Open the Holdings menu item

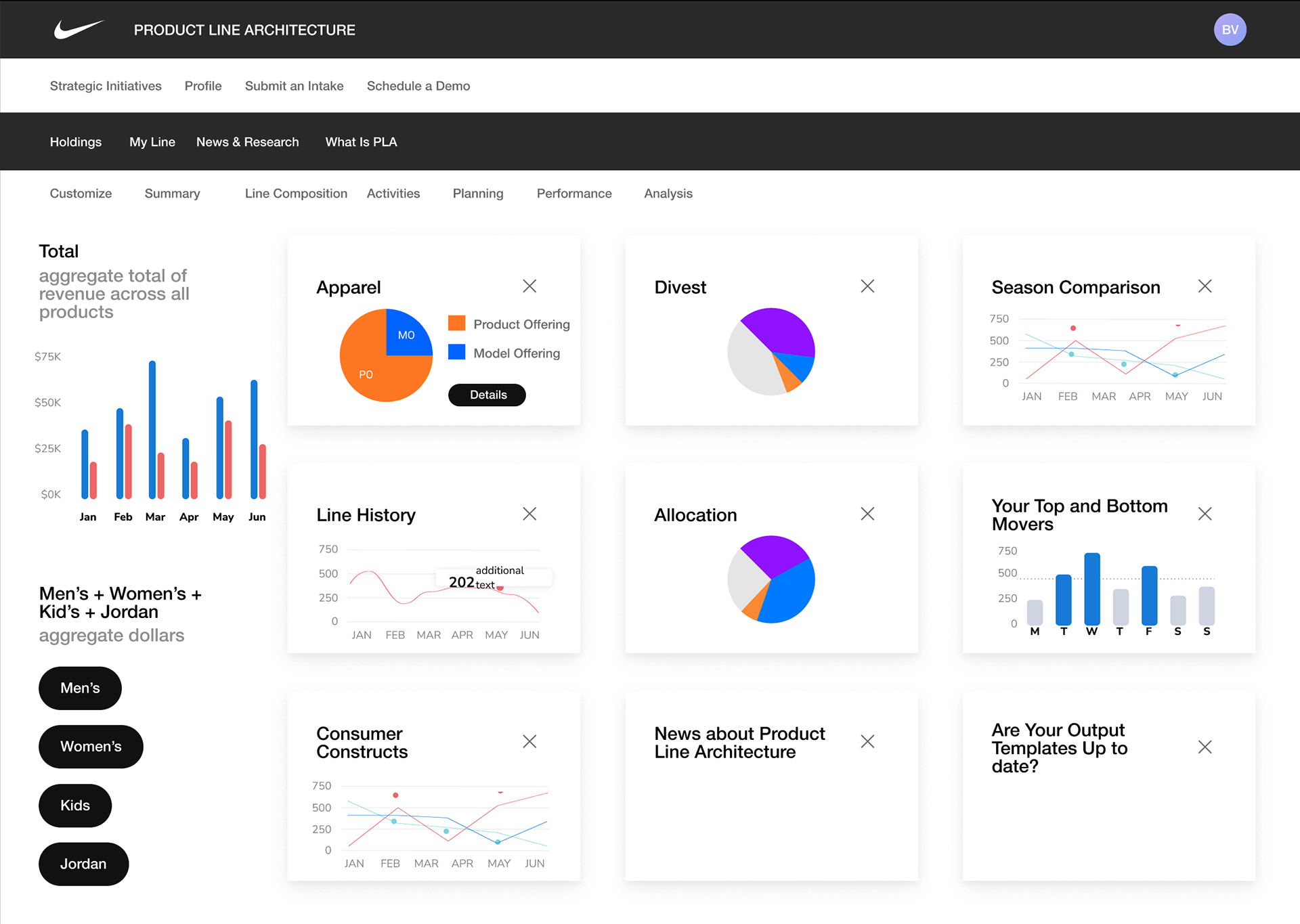tap(75, 142)
